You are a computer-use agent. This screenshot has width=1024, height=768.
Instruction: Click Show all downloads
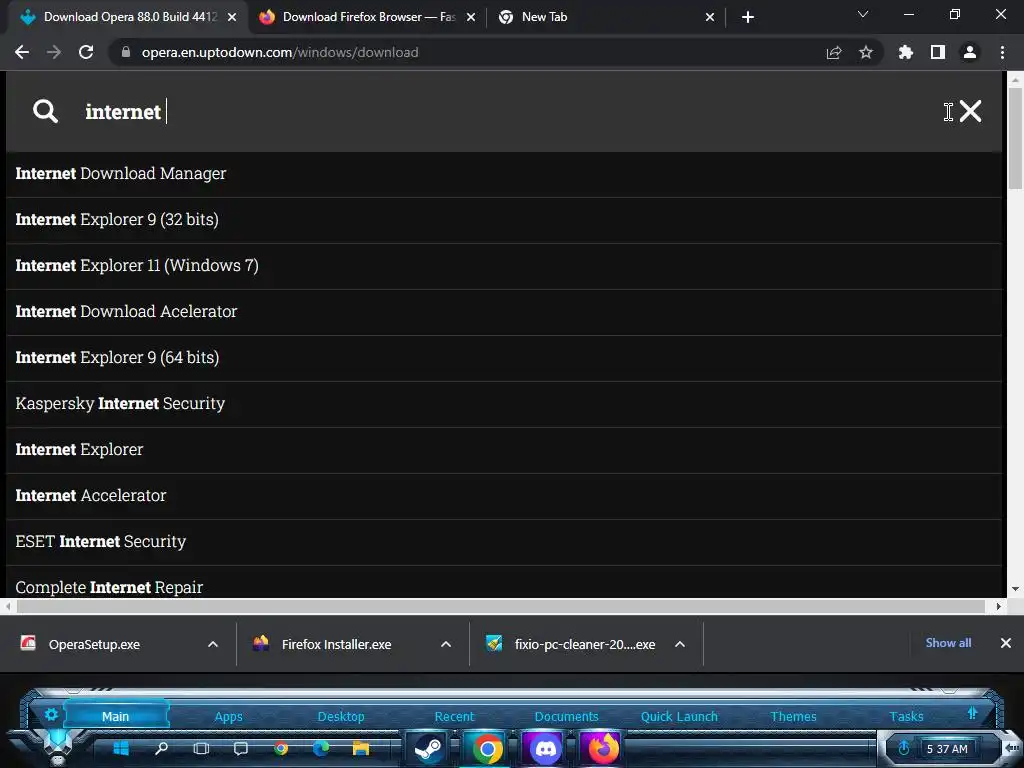click(948, 643)
